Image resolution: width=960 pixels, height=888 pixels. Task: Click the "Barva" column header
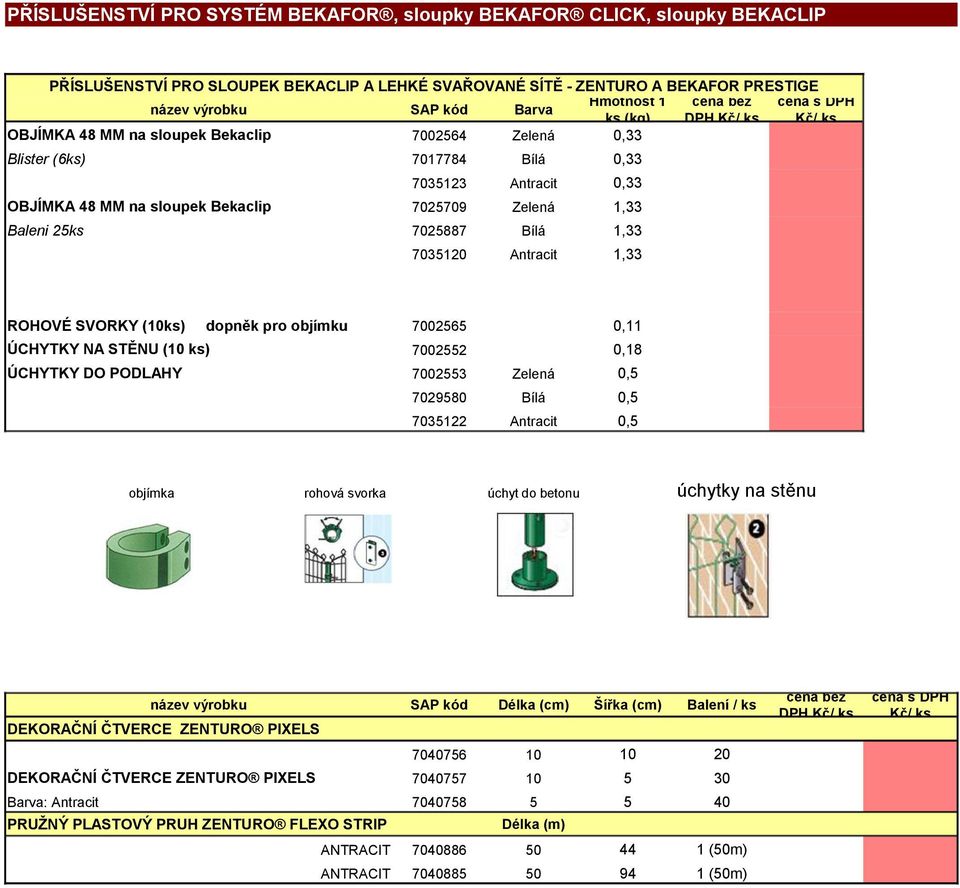pos(533,110)
